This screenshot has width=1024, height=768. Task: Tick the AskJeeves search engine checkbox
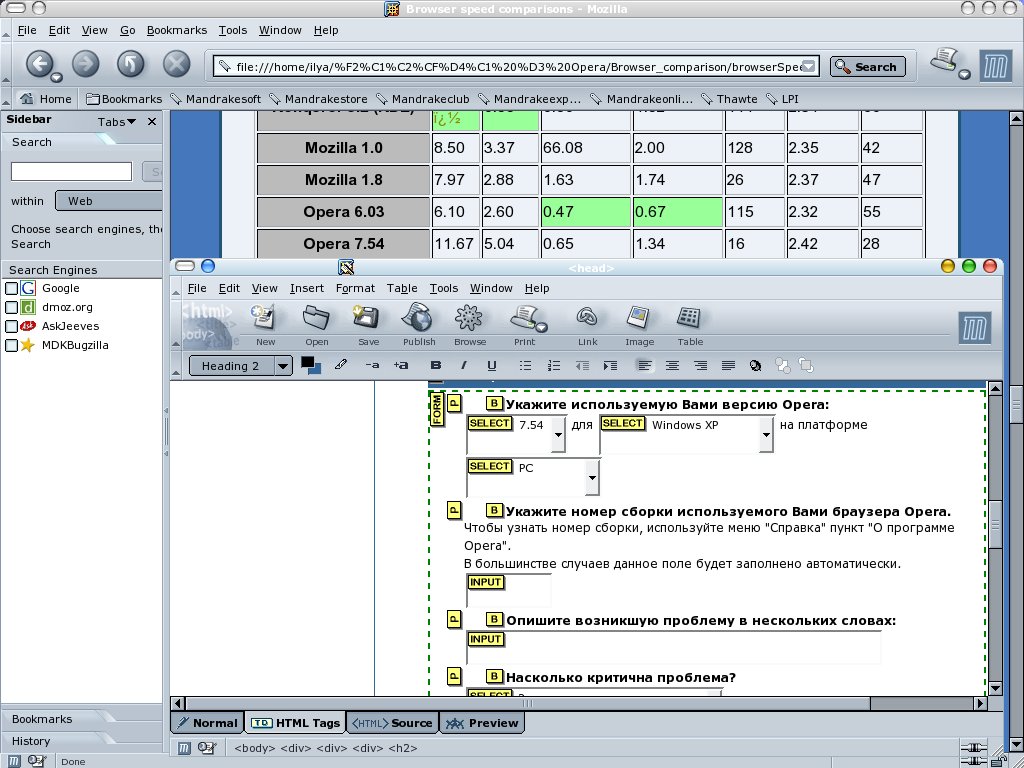point(12,327)
